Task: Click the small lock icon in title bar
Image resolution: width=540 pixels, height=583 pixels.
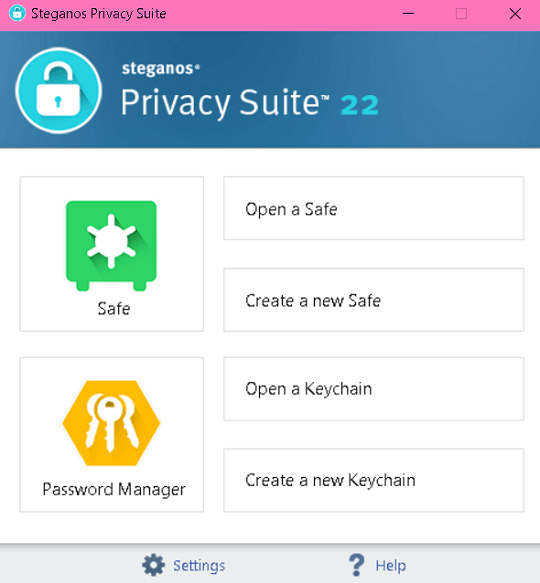Action: (17, 13)
